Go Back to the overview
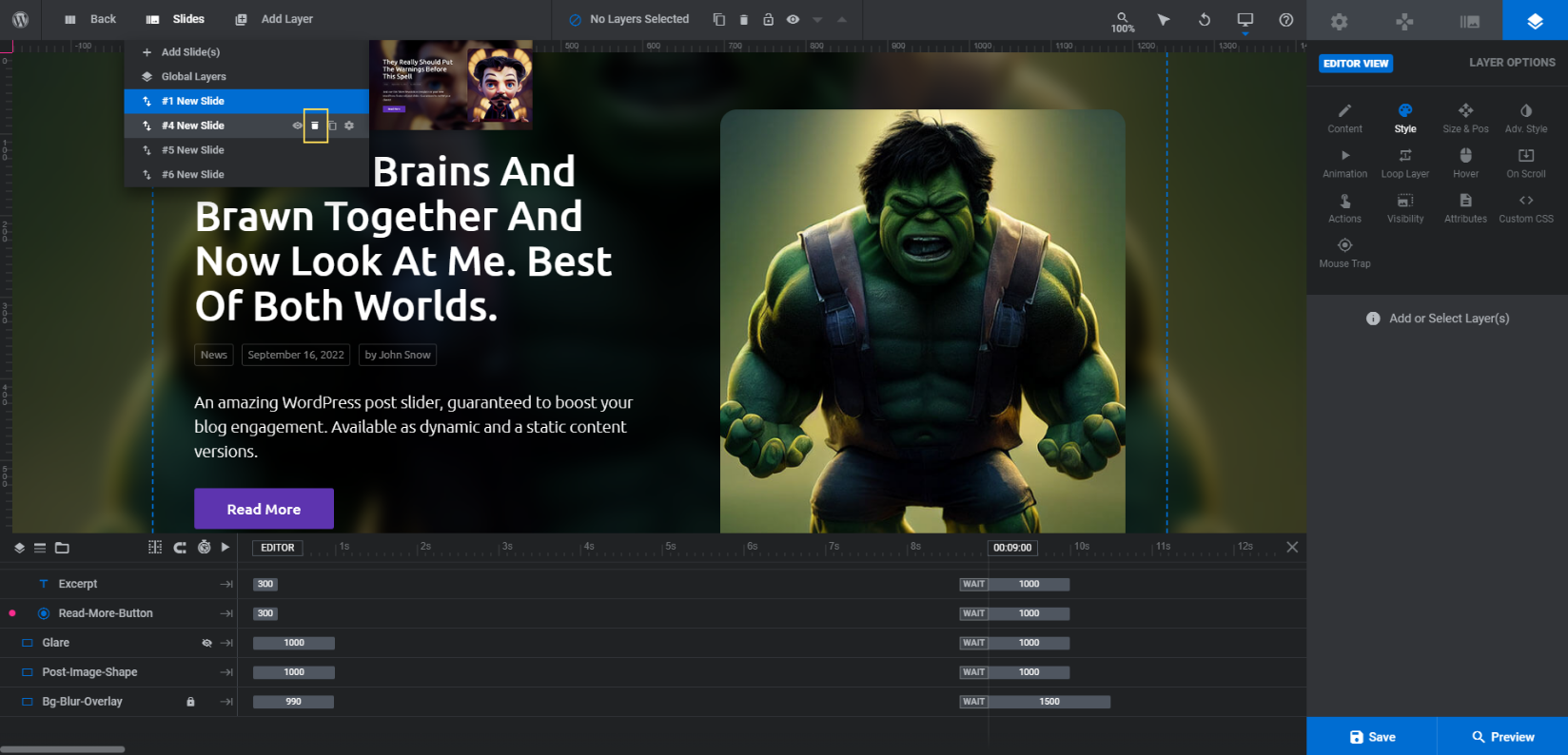The height and width of the screenshot is (755, 1568). 90,19
